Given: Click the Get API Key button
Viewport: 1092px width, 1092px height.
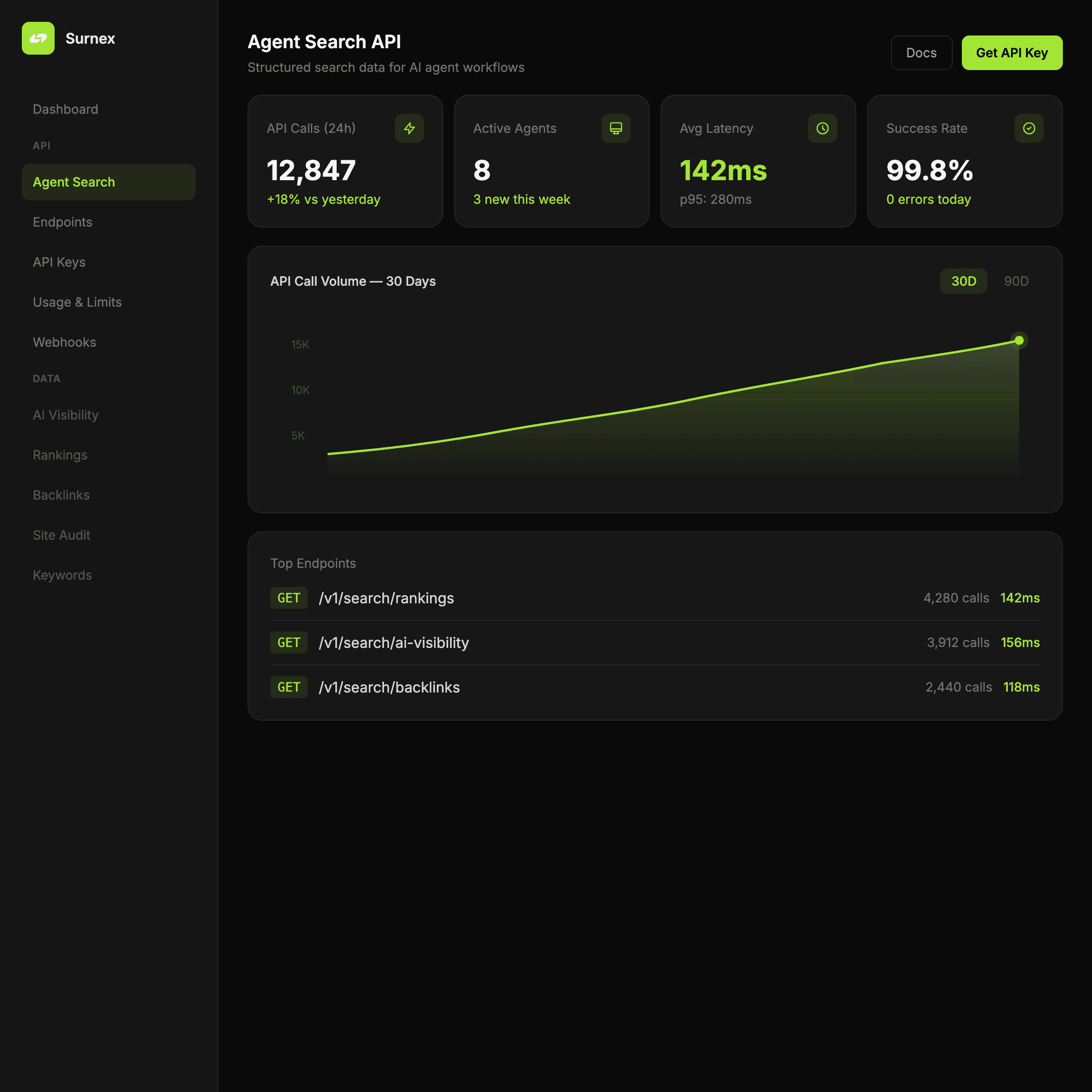Looking at the screenshot, I should coord(1012,53).
